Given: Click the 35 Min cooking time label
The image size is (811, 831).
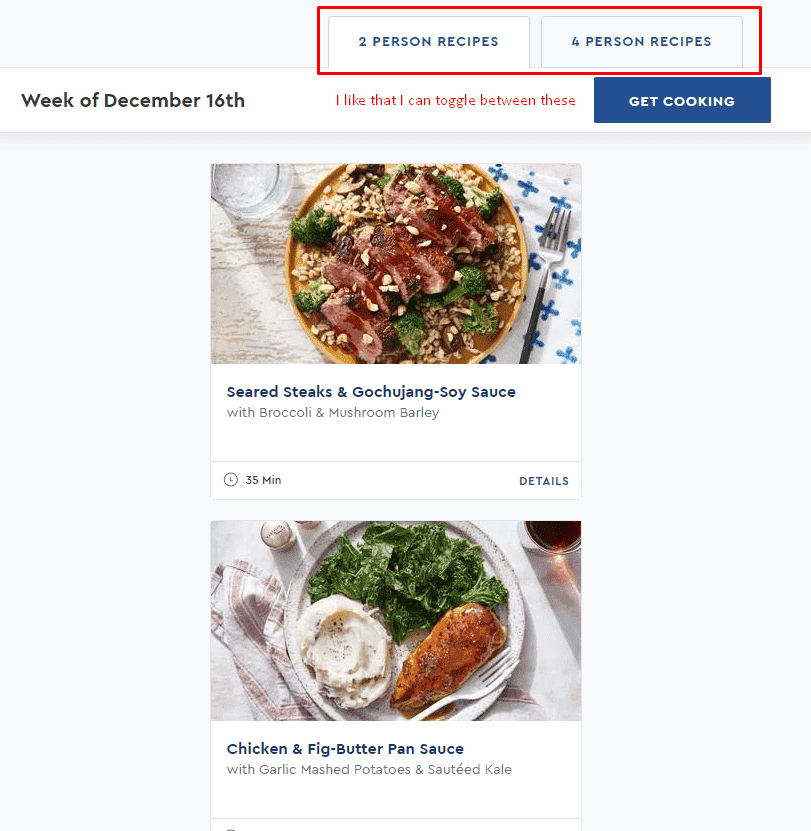Looking at the screenshot, I should tap(263, 480).
